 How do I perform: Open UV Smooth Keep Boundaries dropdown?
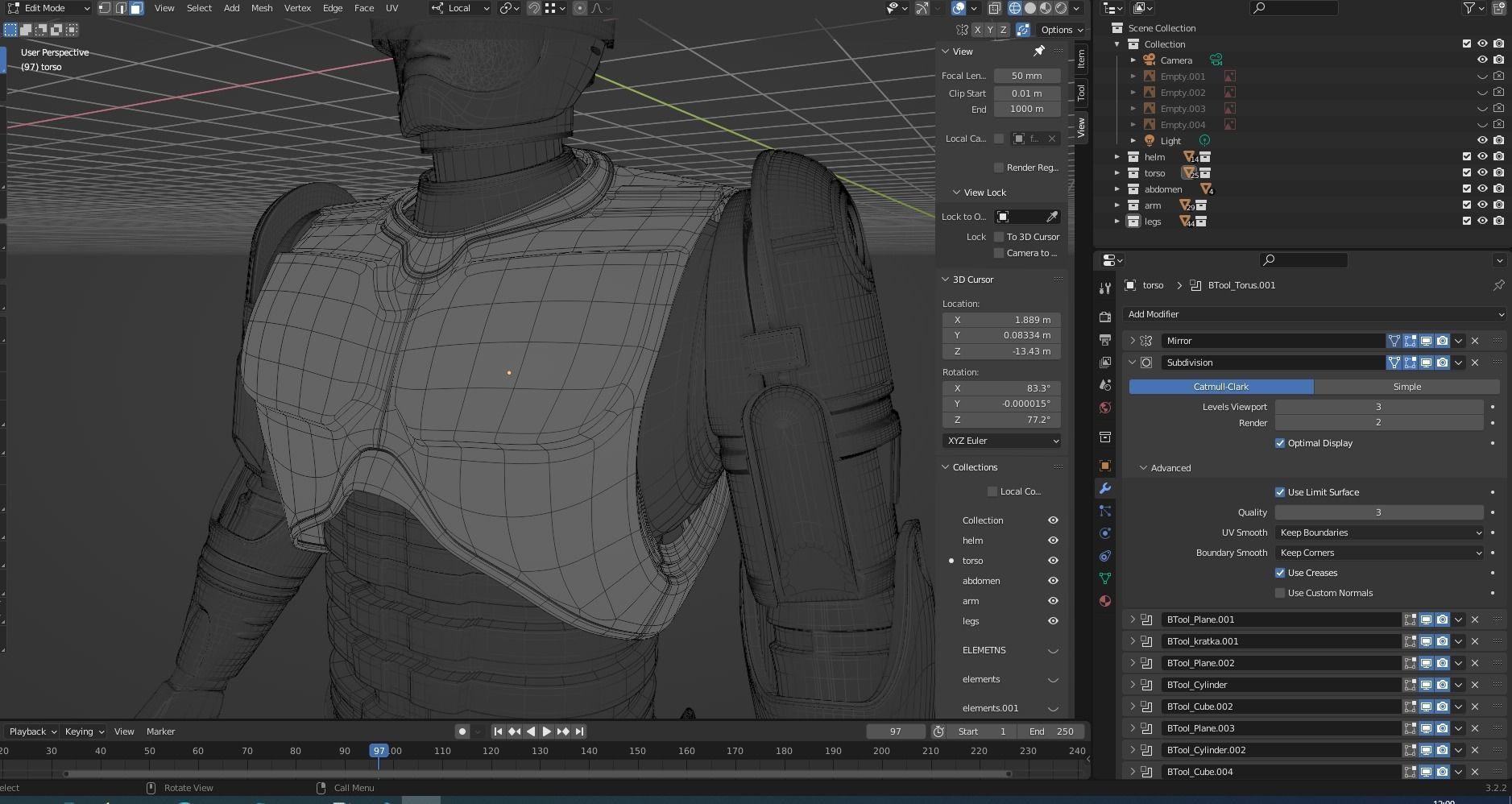pos(1379,533)
